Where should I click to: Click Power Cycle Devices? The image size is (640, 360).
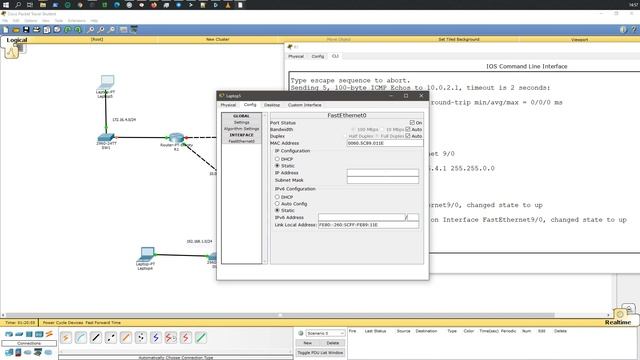pyautogui.click(x=63, y=322)
